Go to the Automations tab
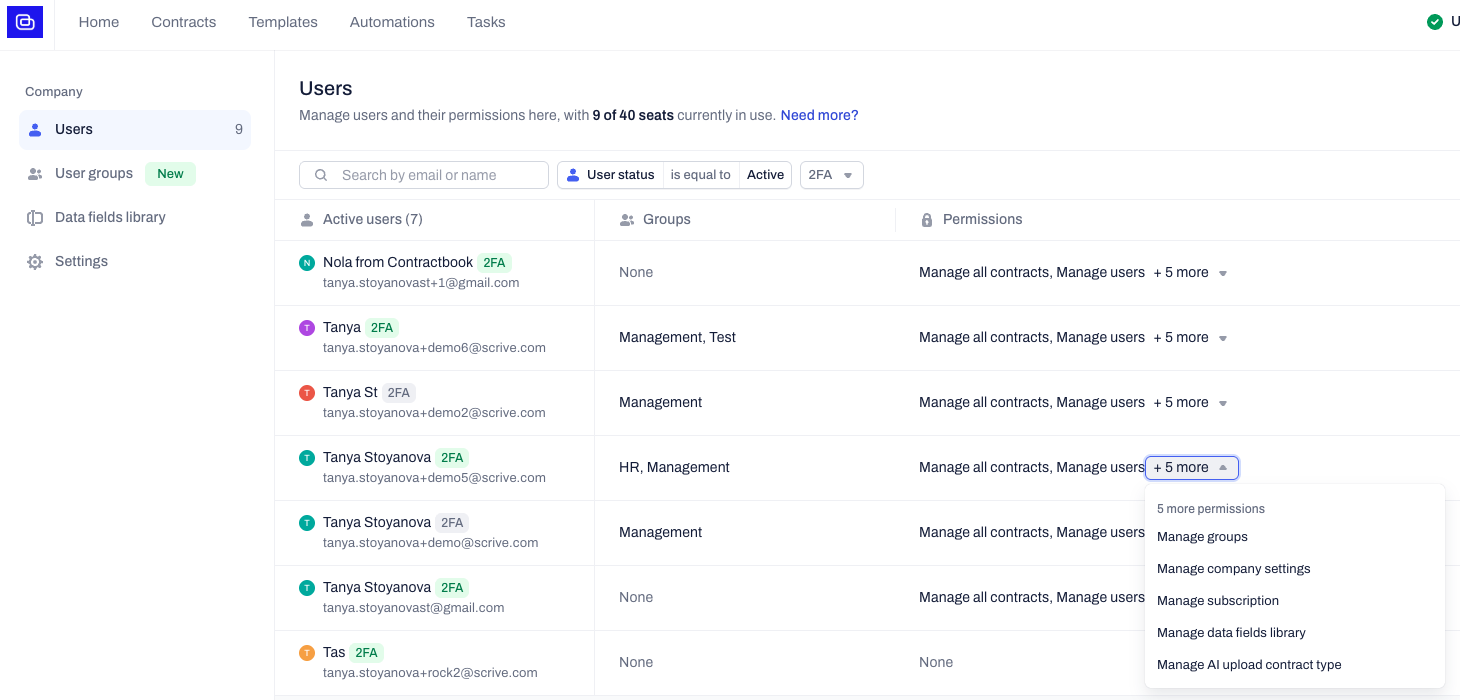The width and height of the screenshot is (1460, 700). click(392, 22)
